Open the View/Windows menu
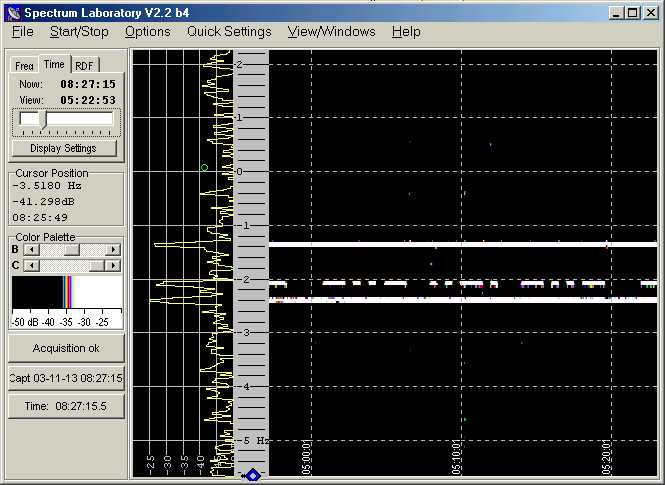The height and width of the screenshot is (485, 665). [331, 32]
